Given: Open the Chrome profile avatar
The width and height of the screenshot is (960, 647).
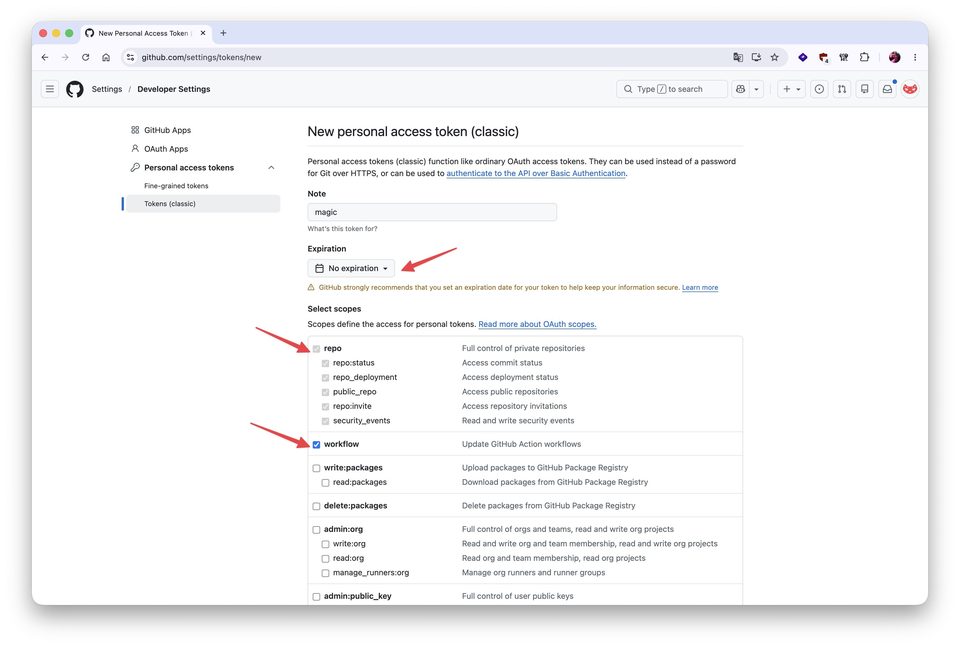Looking at the screenshot, I should (x=894, y=58).
